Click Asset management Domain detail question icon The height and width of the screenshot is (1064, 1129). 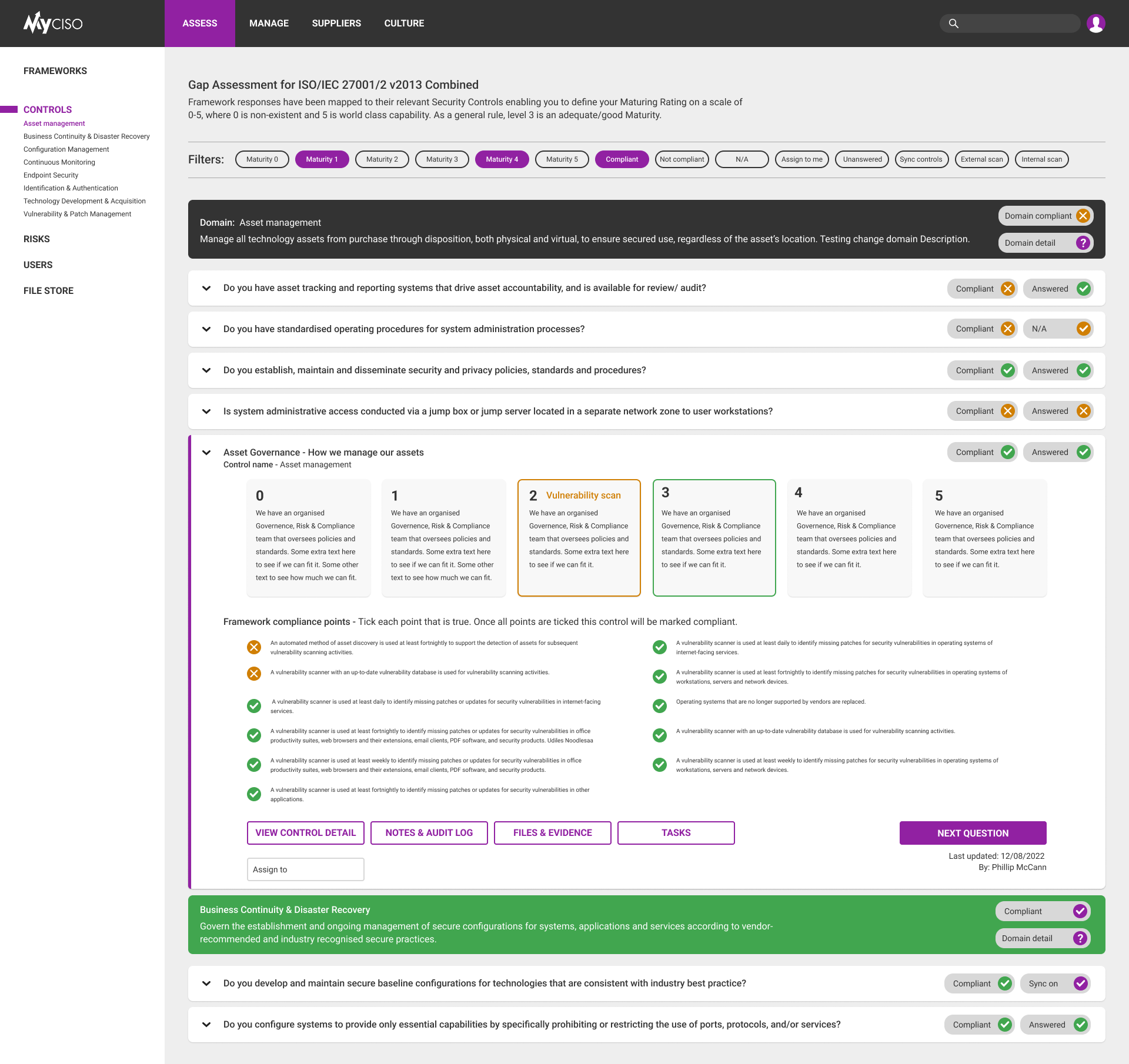(x=1083, y=243)
